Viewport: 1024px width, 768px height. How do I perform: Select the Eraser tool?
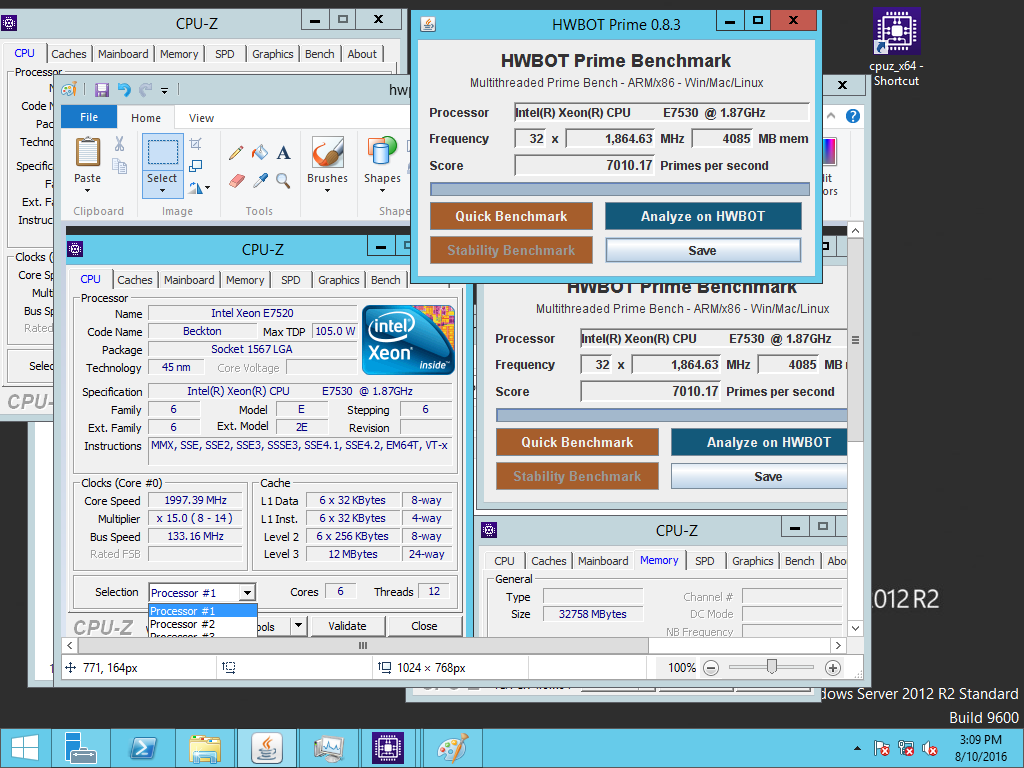tap(236, 180)
